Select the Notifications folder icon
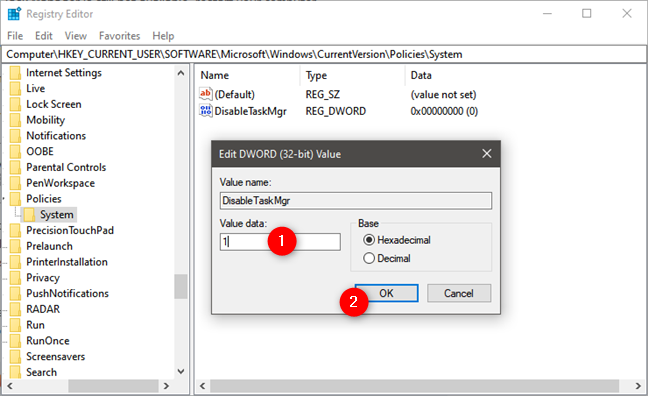Image resolution: width=648 pixels, height=396 pixels. click(15, 136)
